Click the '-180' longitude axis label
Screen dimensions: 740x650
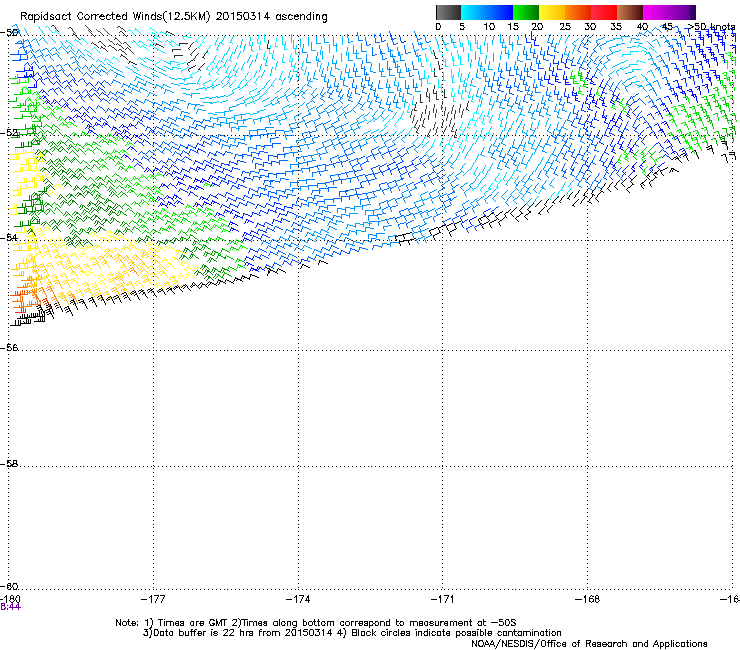9,599
